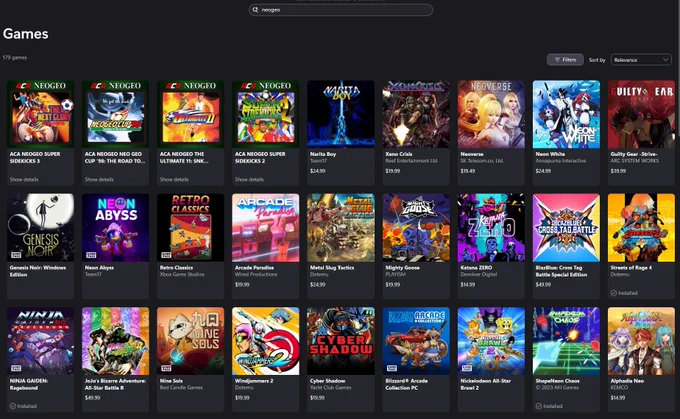The height and width of the screenshot is (419, 680).
Task: Click Game Pass badge on NINJA GAIDEN cover
Action: [16, 368]
